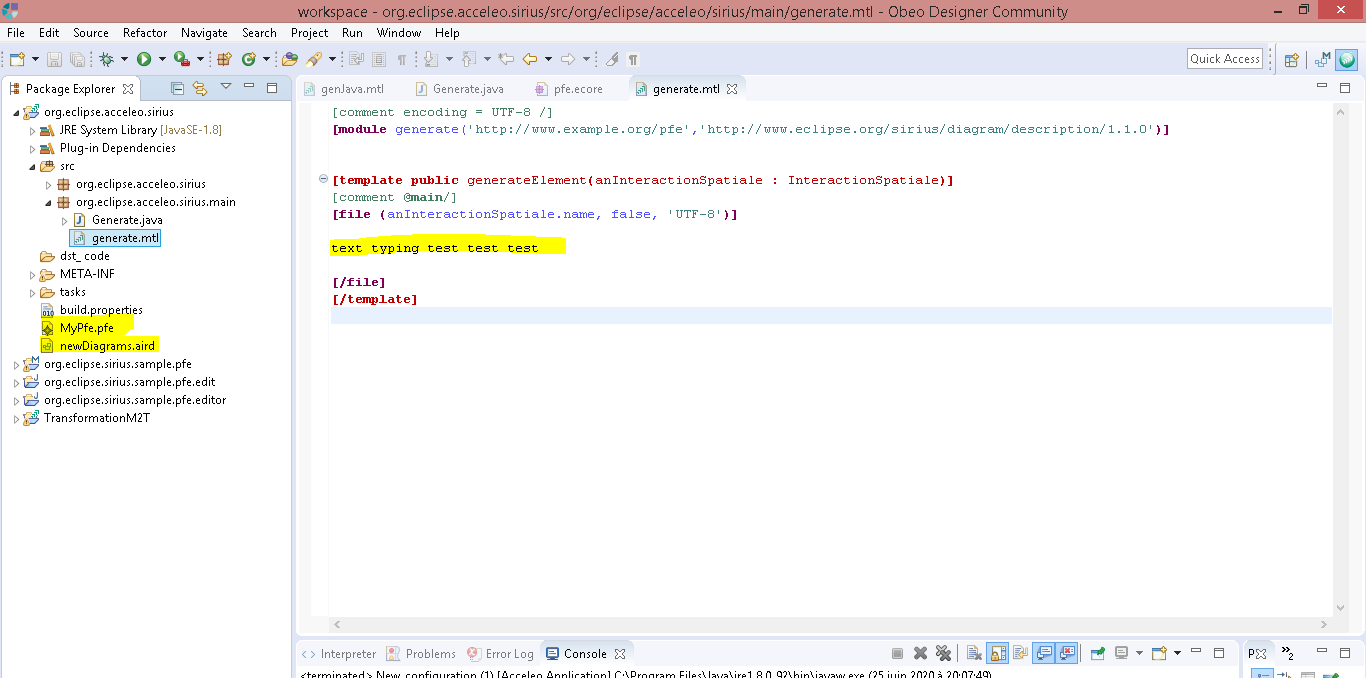Screen dimensions: 1366x678
Task: Open the Interpreter view tab
Action: [339, 654]
